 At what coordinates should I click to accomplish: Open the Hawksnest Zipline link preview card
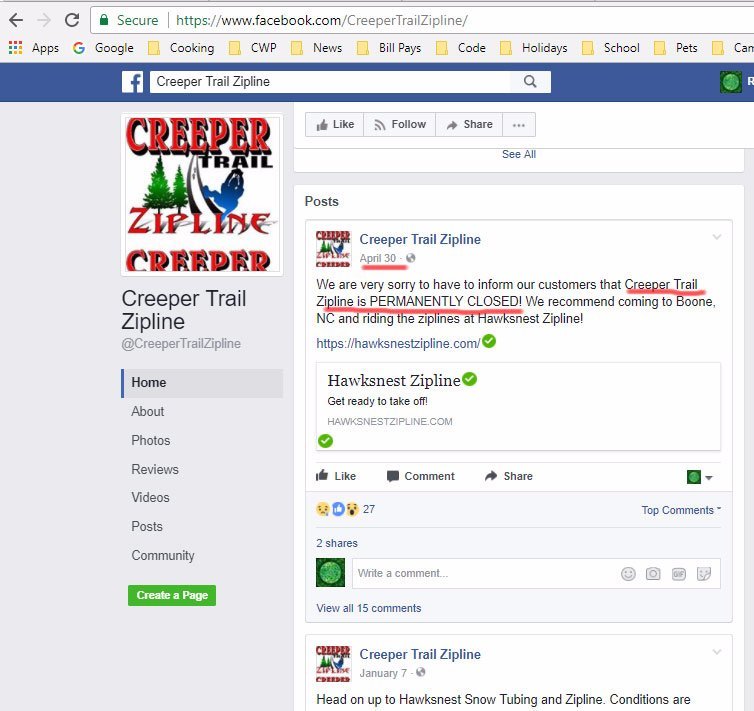(x=518, y=406)
